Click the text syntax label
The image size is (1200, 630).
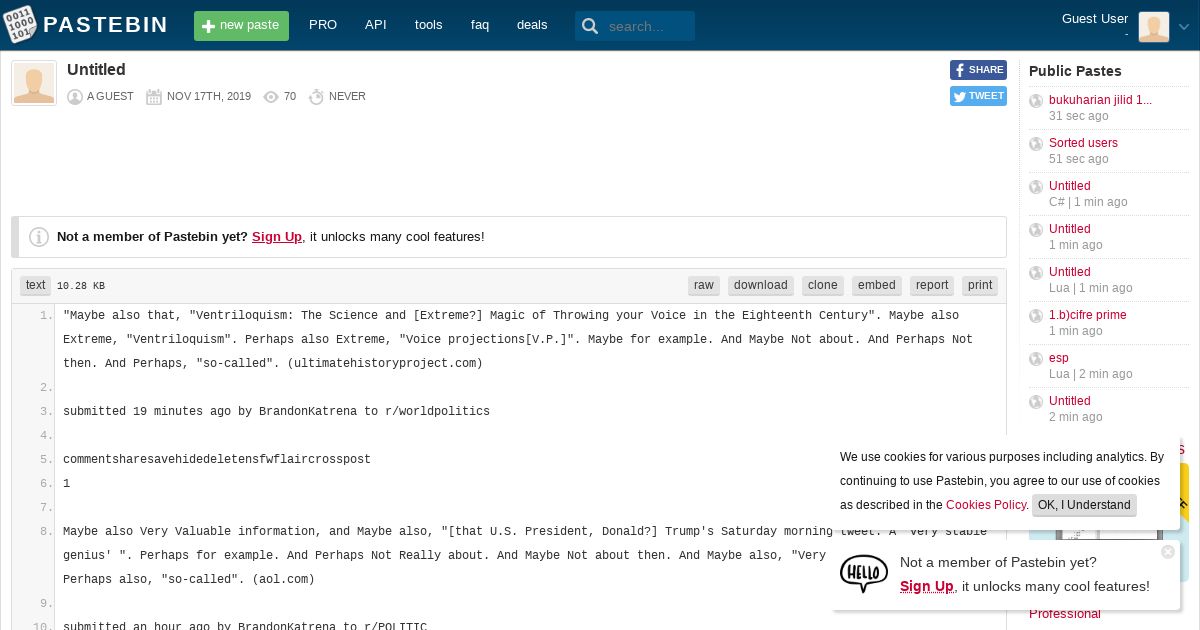pos(36,285)
